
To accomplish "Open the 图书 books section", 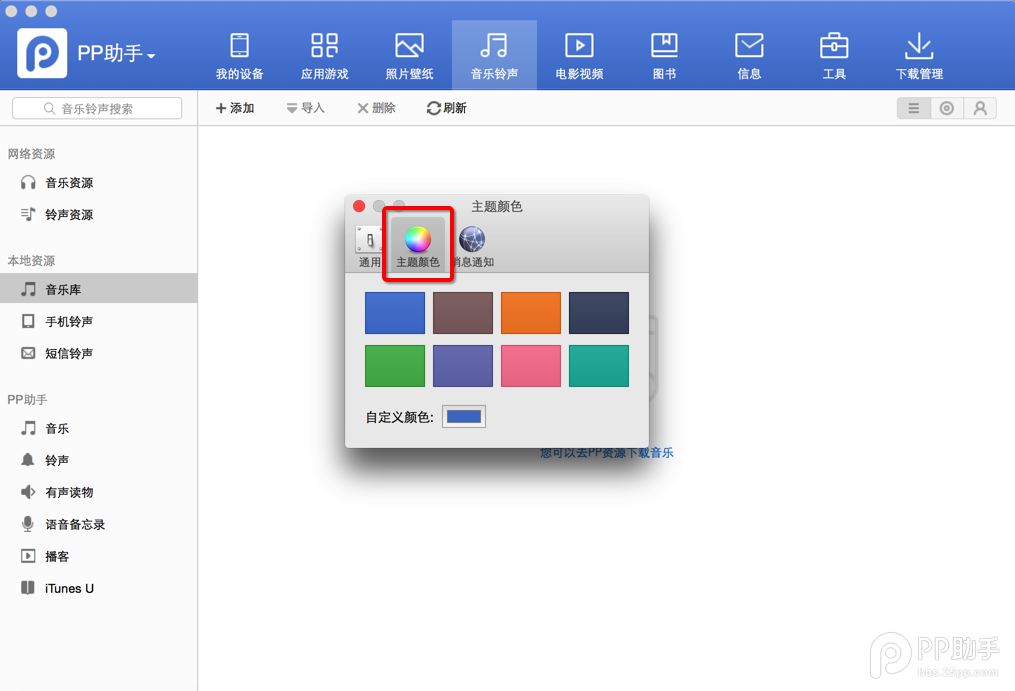I will pyautogui.click(x=664, y=56).
